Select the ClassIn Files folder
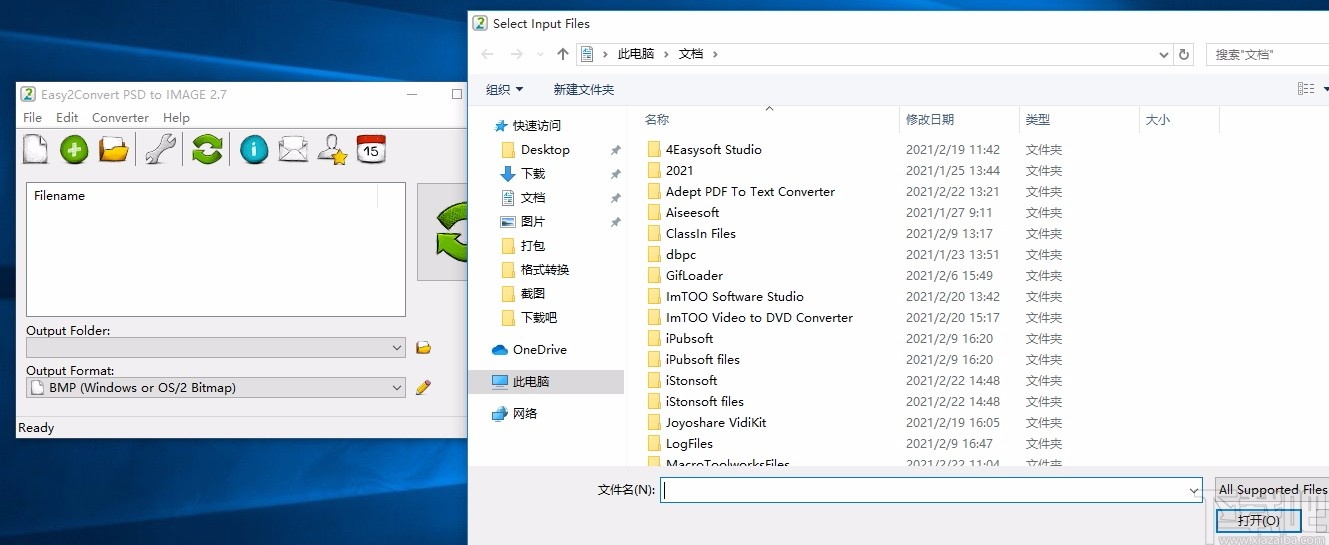This screenshot has width=1329, height=545. [701, 234]
